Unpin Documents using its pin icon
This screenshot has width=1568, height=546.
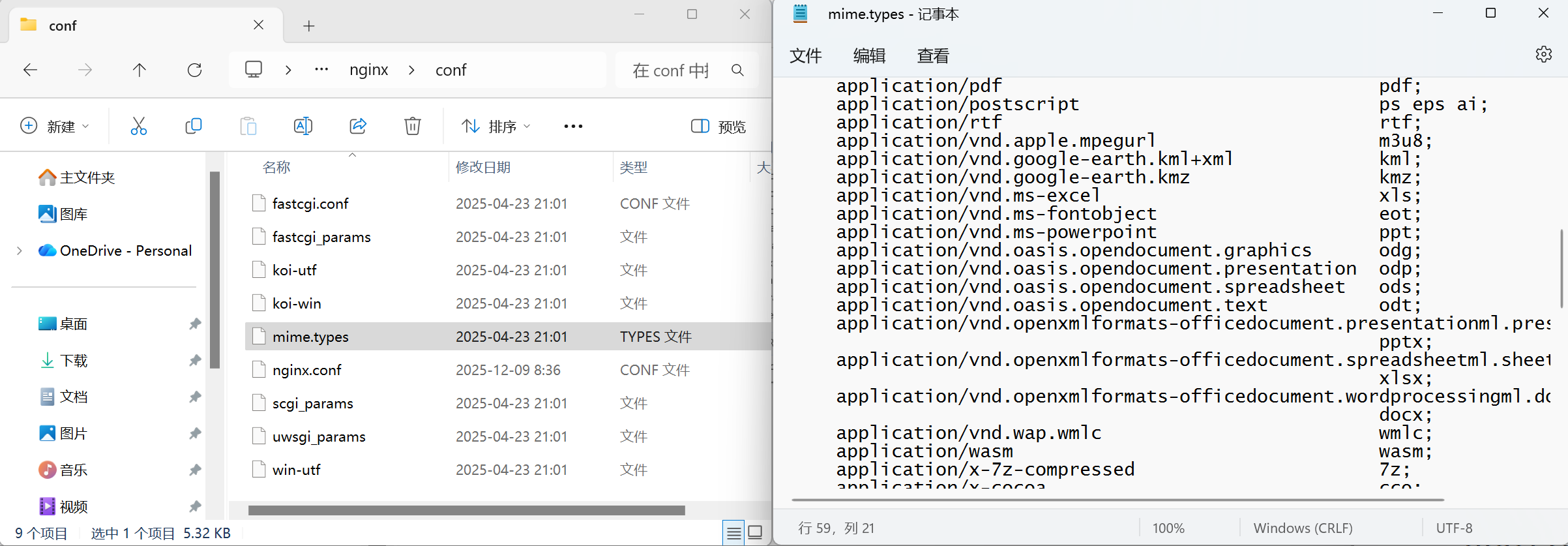pyautogui.click(x=194, y=397)
